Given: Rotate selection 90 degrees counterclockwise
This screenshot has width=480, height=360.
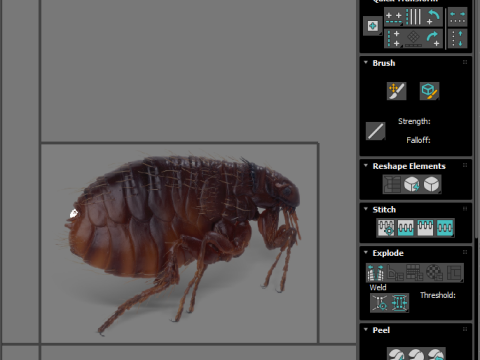Looking at the screenshot, I should (x=433, y=17).
